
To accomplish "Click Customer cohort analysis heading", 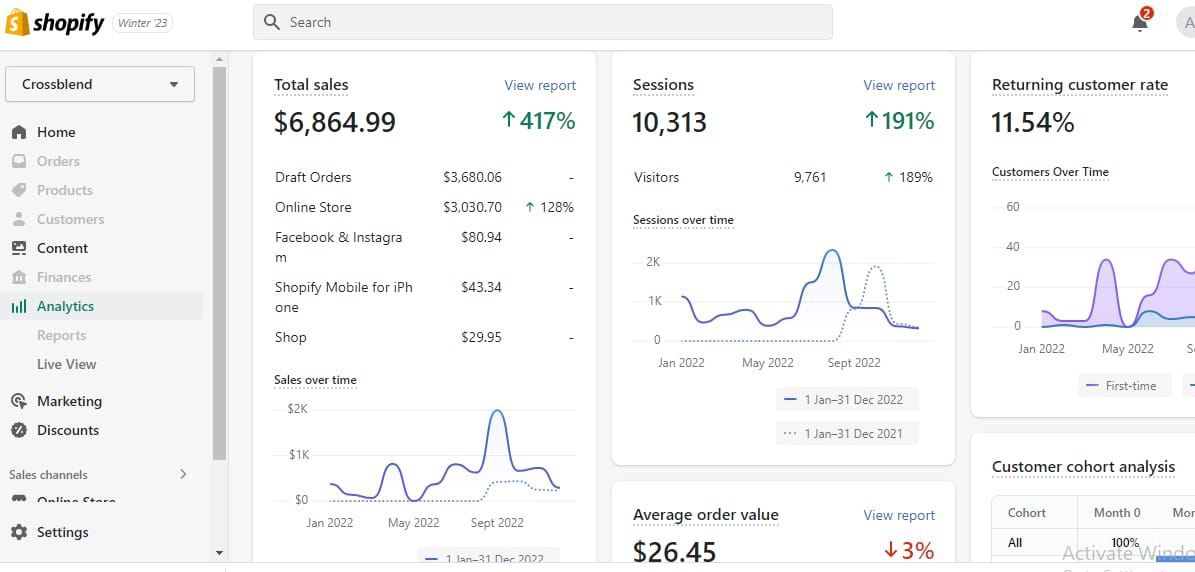I will [x=1083, y=467].
